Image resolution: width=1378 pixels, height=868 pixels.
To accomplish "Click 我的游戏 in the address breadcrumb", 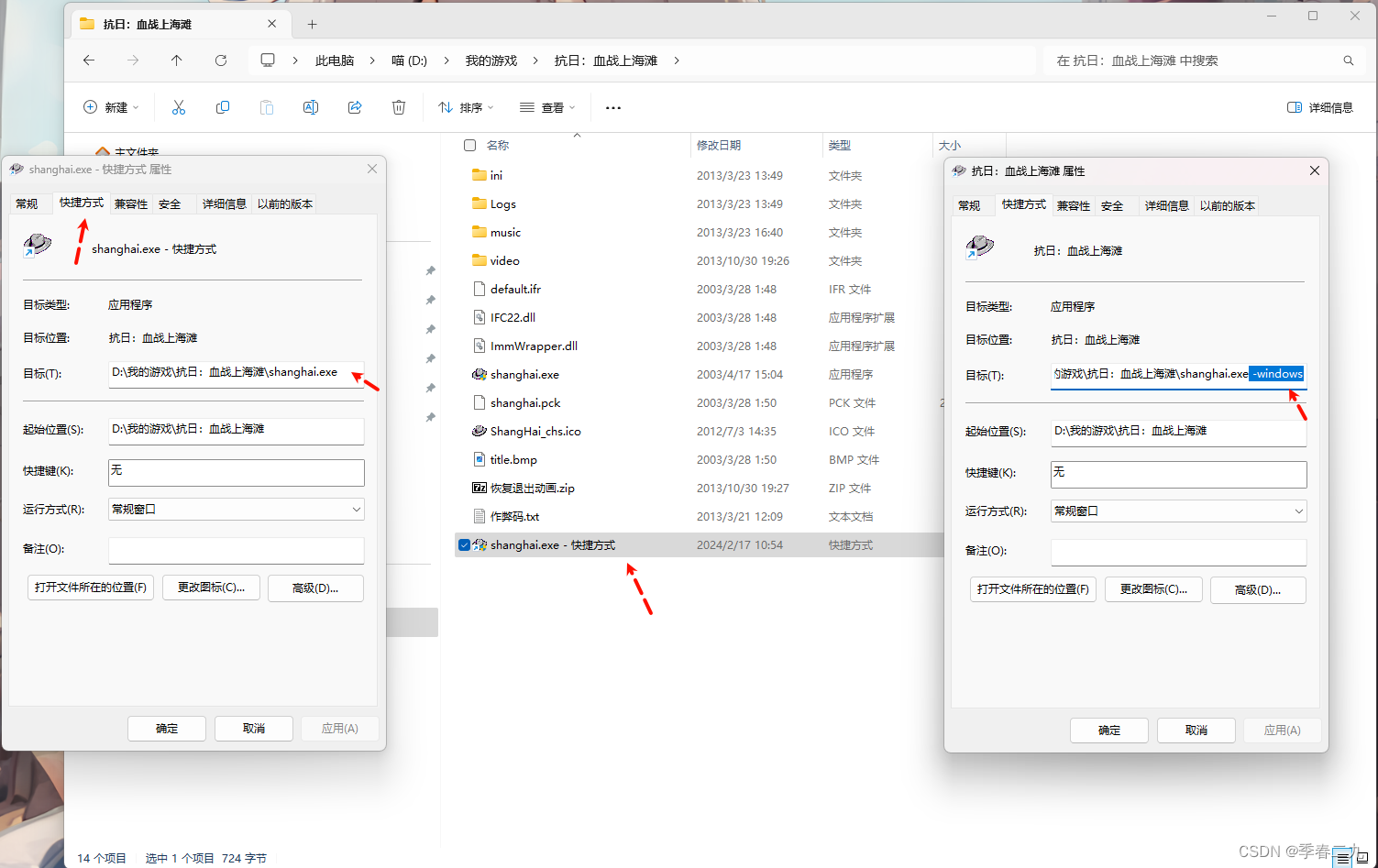I will pyautogui.click(x=491, y=60).
